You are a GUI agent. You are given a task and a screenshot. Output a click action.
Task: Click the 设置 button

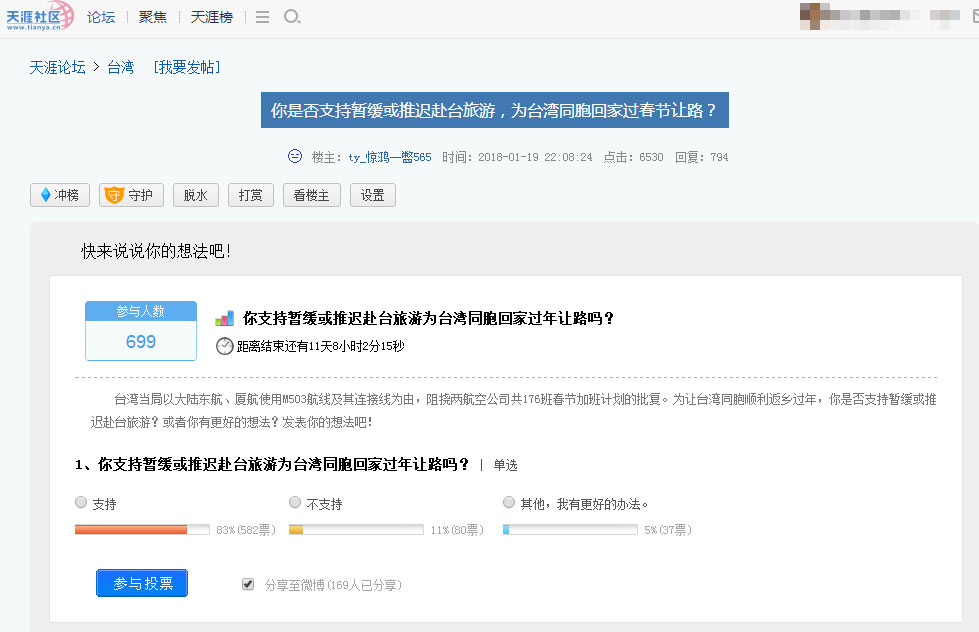coord(373,195)
